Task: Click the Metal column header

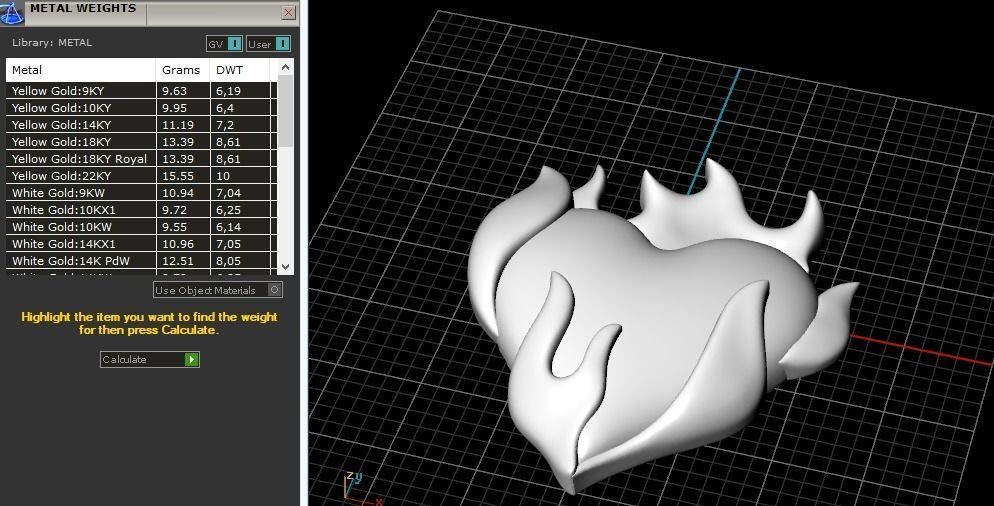Action: 81,70
